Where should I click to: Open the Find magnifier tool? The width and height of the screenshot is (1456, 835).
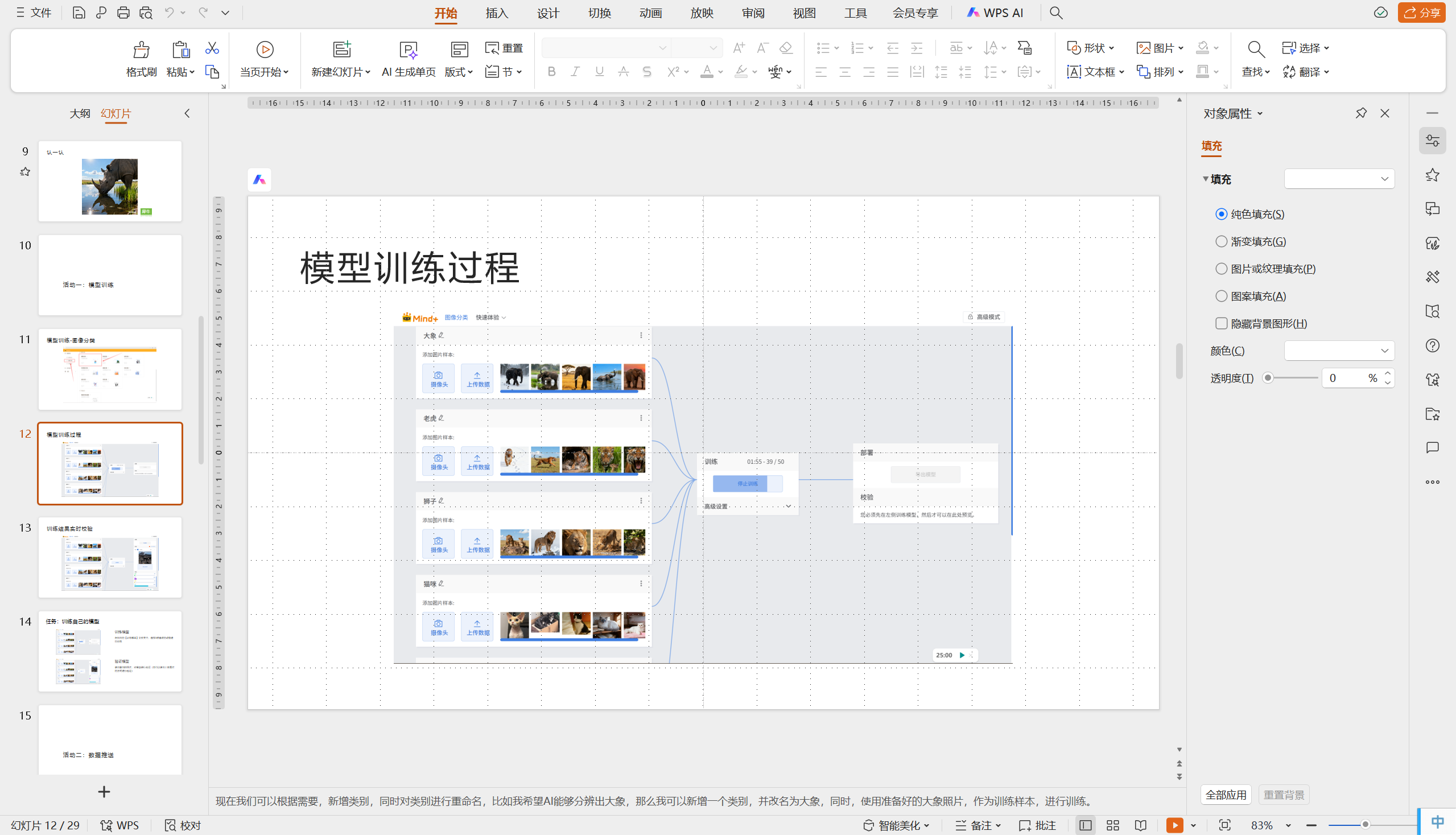tap(1256, 50)
